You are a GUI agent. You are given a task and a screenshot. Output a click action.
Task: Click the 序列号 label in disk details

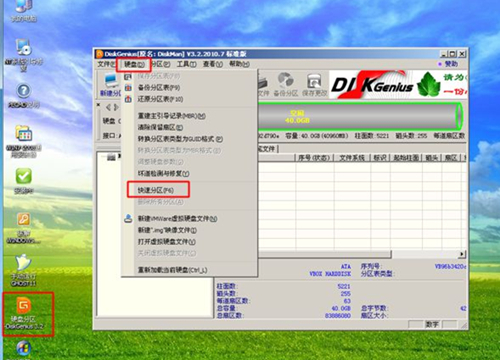[371, 266]
